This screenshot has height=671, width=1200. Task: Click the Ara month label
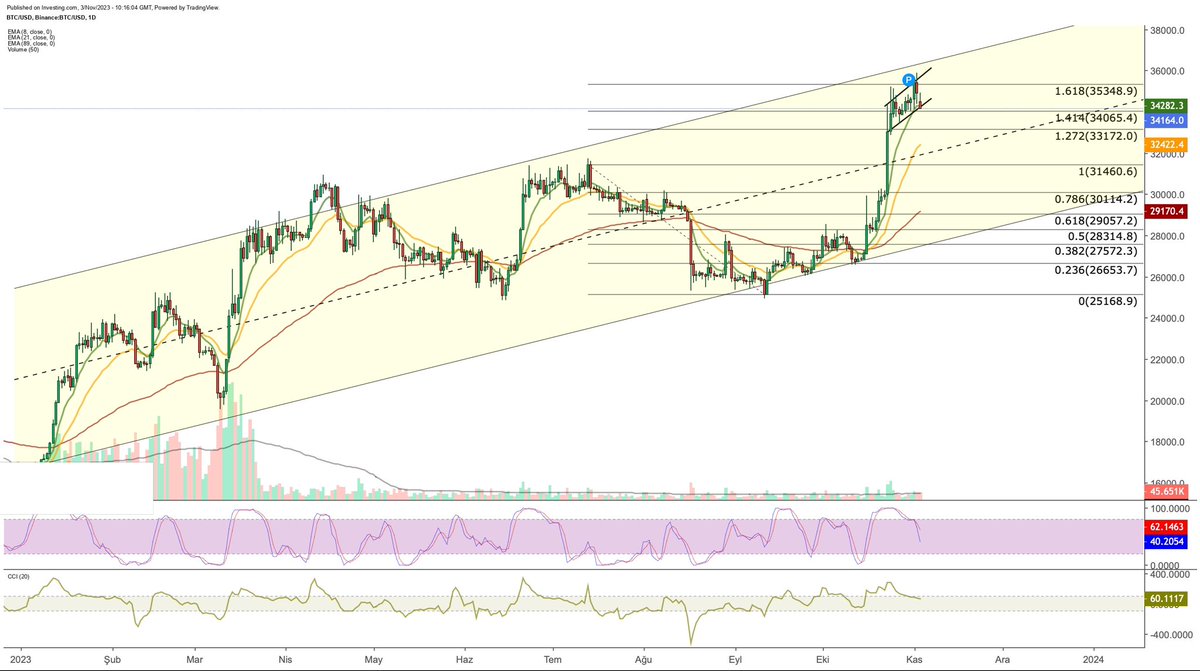[x=1002, y=660]
